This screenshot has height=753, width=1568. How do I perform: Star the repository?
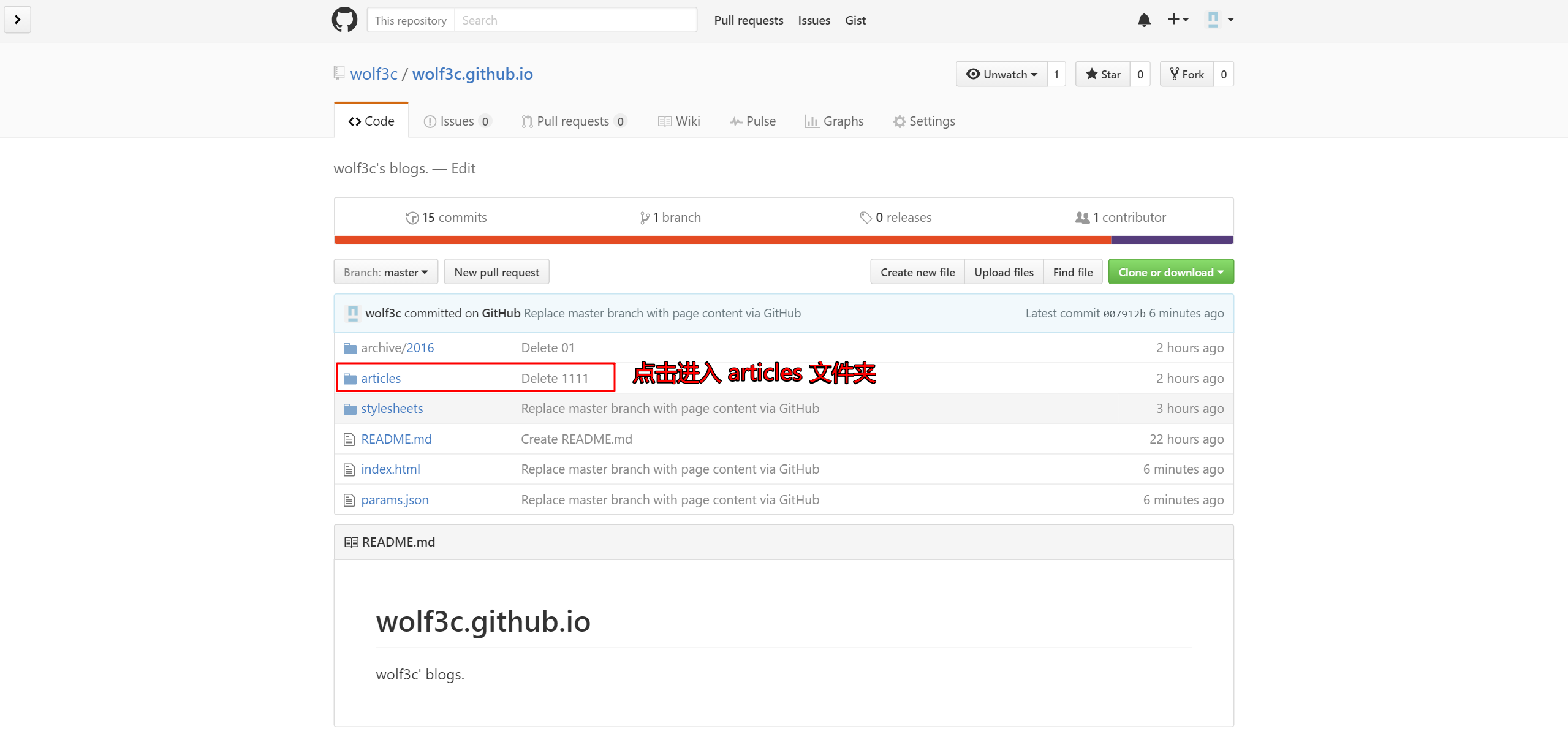pyautogui.click(x=1103, y=74)
